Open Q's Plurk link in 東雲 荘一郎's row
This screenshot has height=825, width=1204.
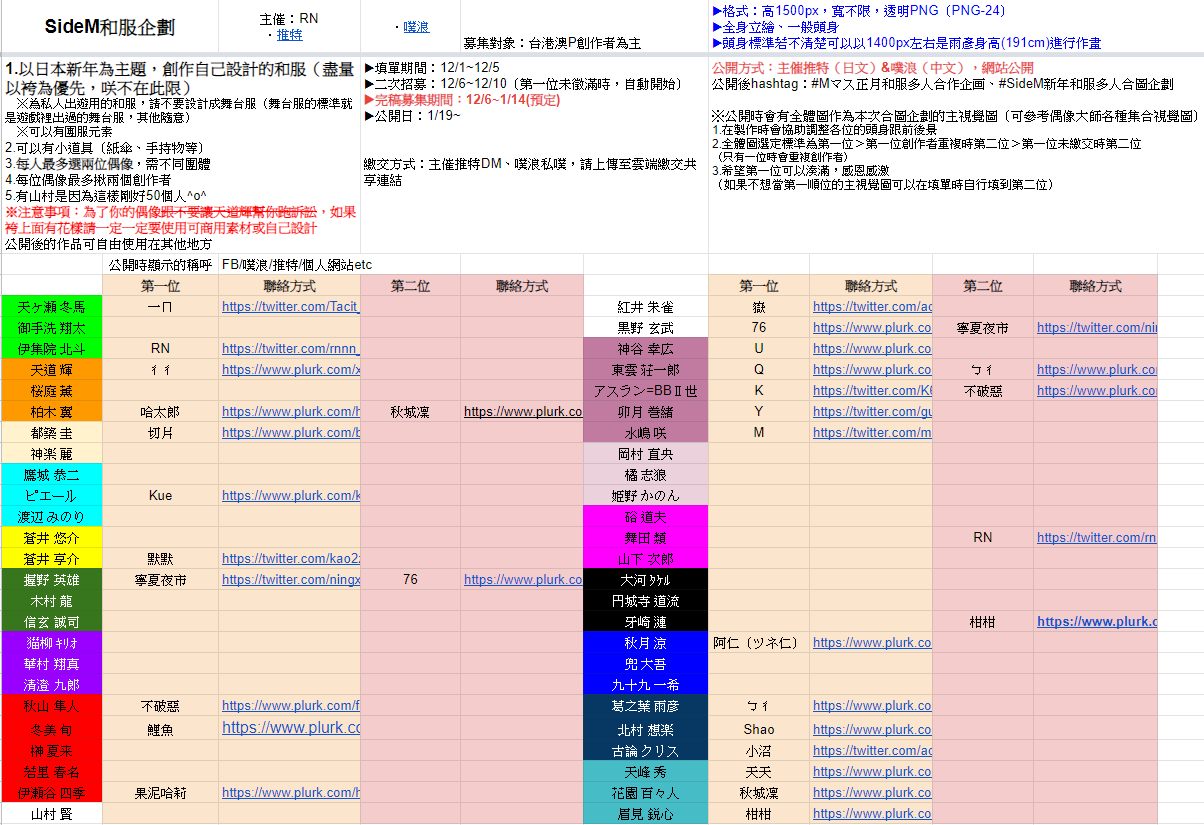point(872,369)
